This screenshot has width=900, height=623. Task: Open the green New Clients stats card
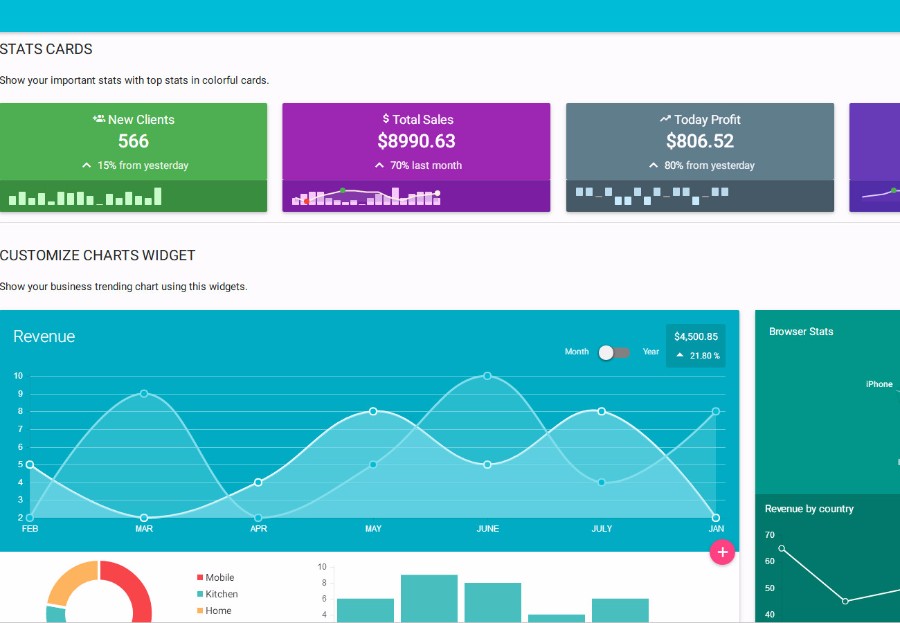(133, 157)
